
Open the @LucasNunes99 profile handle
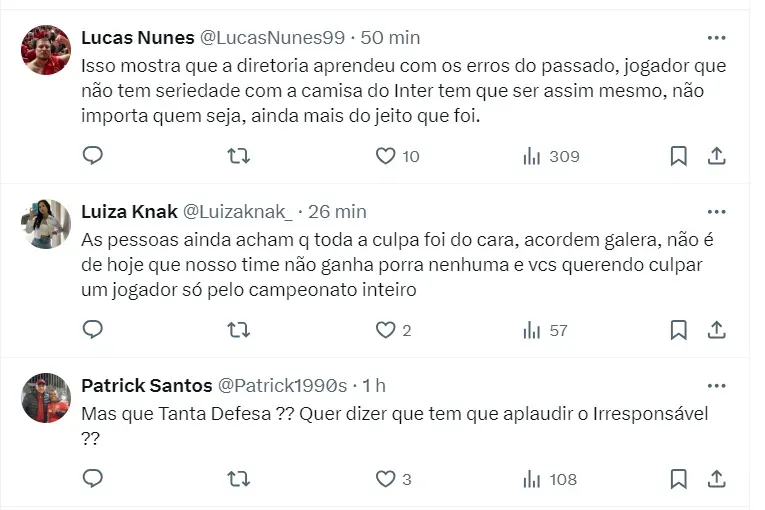coord(273,38)
